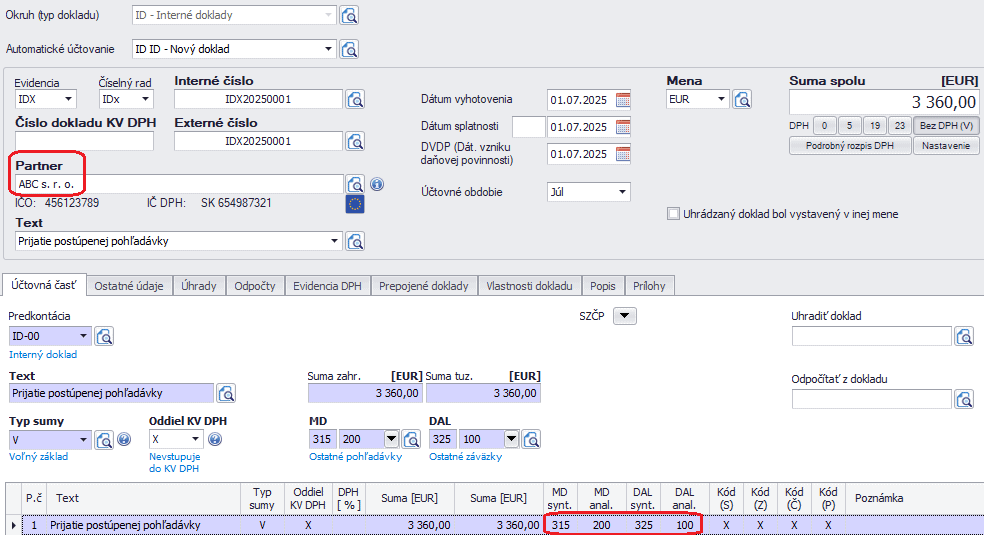Click the blue info icon next to Partner
This screenshot has width=984, height=535.
coord(377,184)
